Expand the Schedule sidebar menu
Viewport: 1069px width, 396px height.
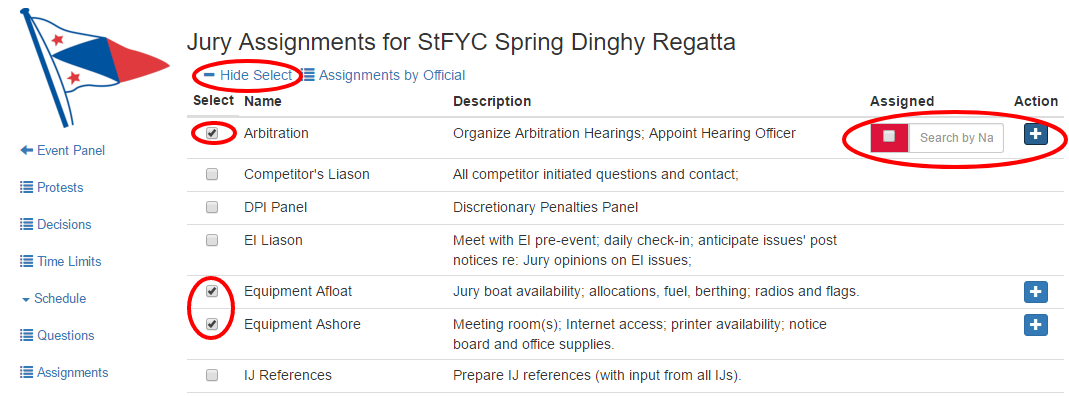pos(55,299)
